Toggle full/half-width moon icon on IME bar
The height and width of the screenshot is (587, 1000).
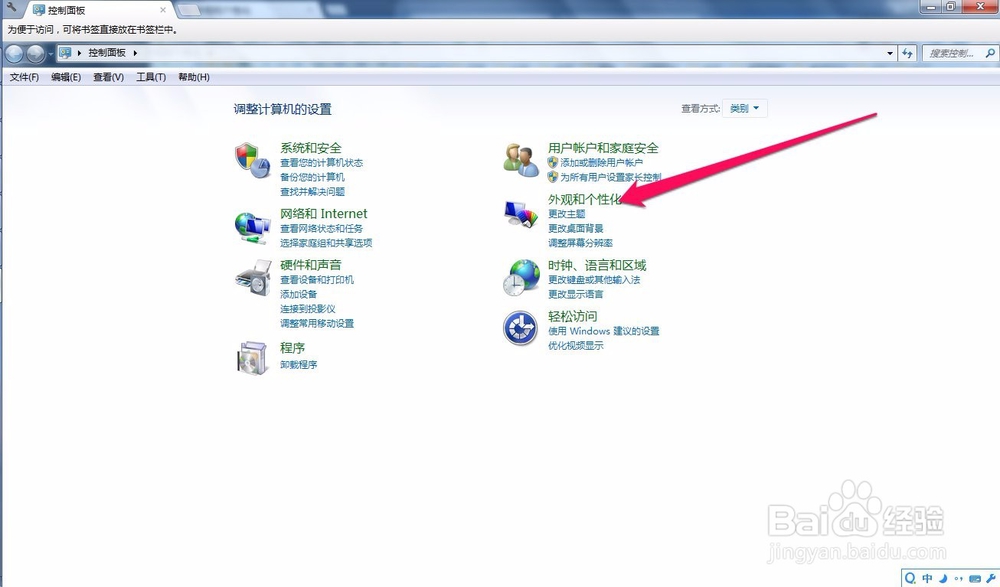point(943,576)
